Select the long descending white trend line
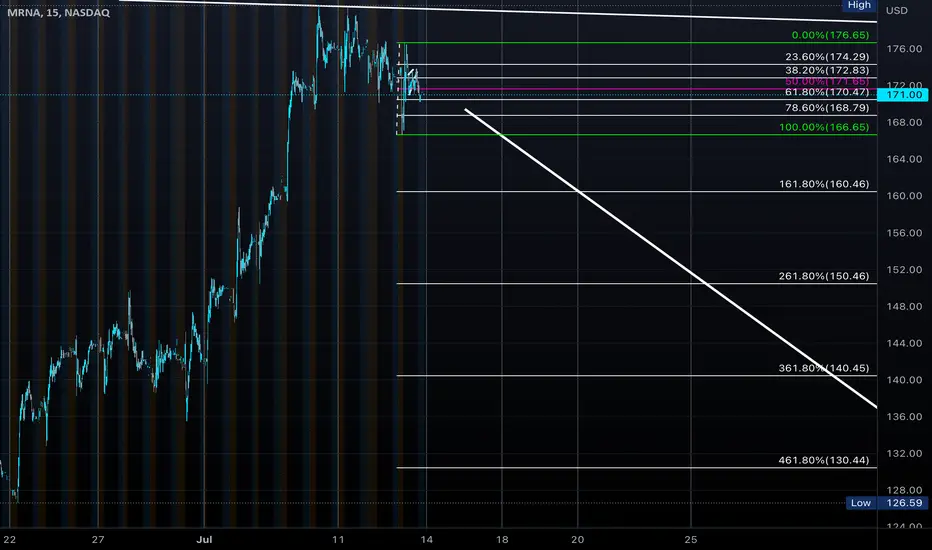 [670, 258]
